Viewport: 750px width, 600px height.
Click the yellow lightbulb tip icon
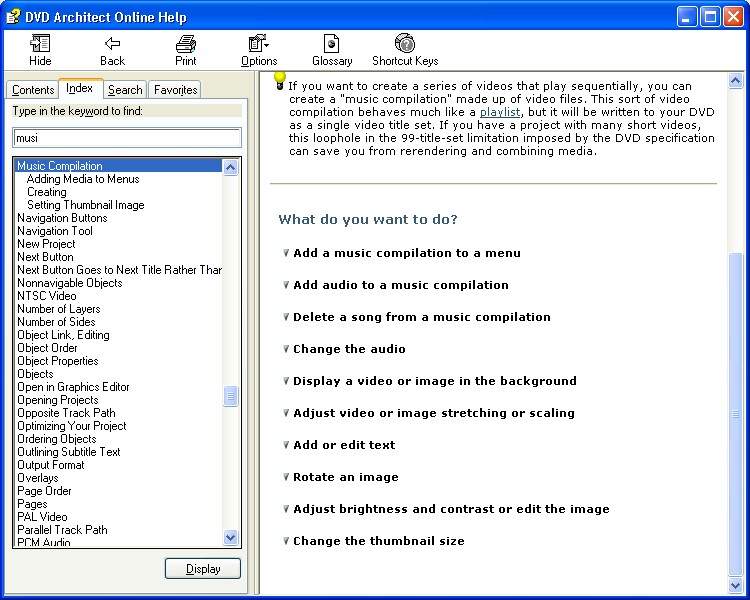280,80
